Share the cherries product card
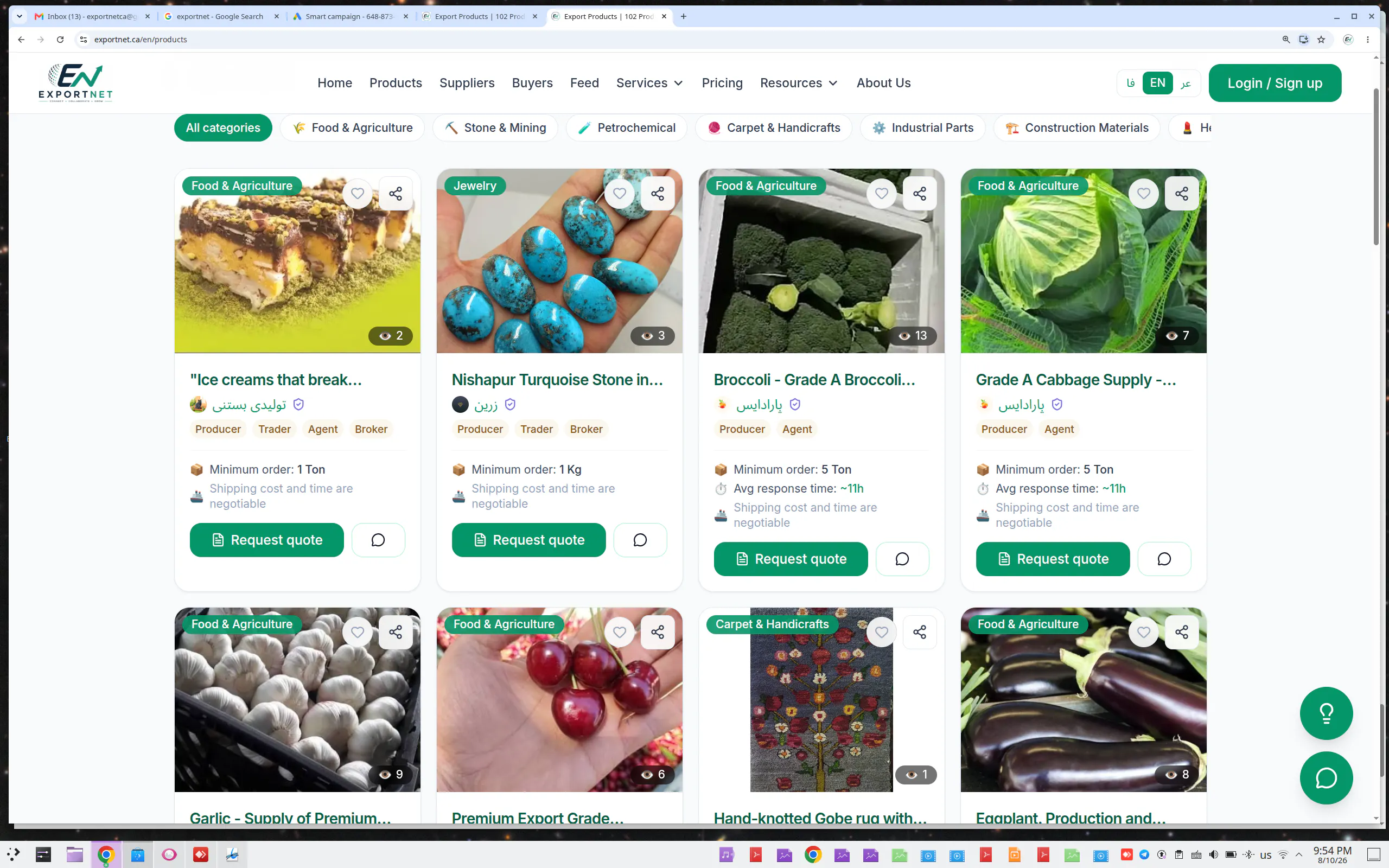The height and width of the screenshot is (868, 1389). (657, 632)
